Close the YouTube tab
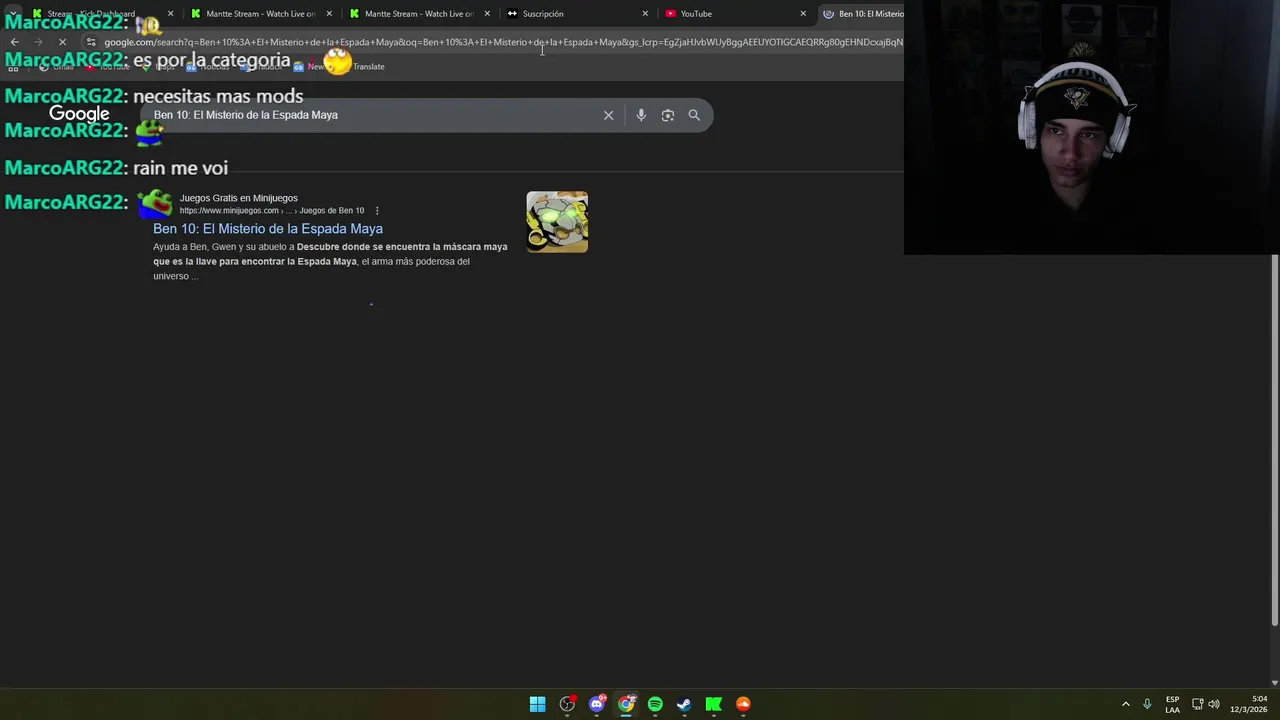Screen dimensions: 1280x720 pos(803,14)
